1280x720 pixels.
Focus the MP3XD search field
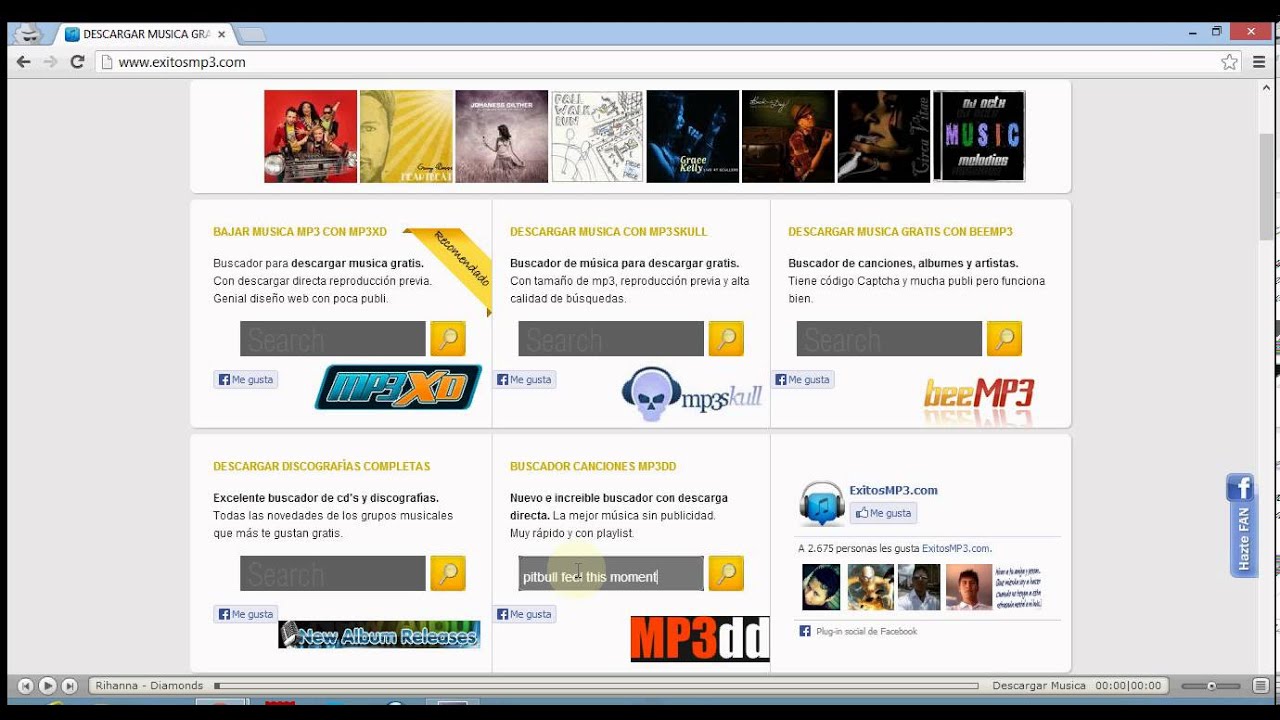[333, 339]
